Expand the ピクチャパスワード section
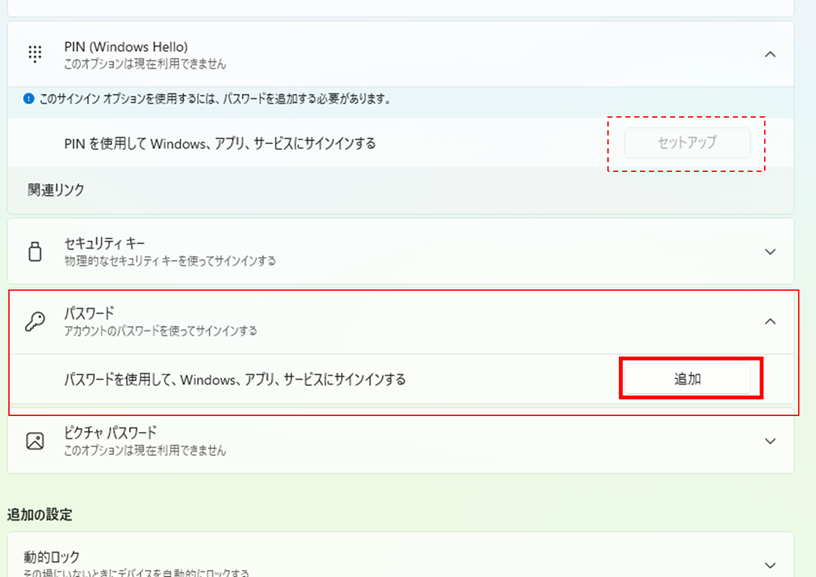This screenshot has width=816, height=577. 770,439
